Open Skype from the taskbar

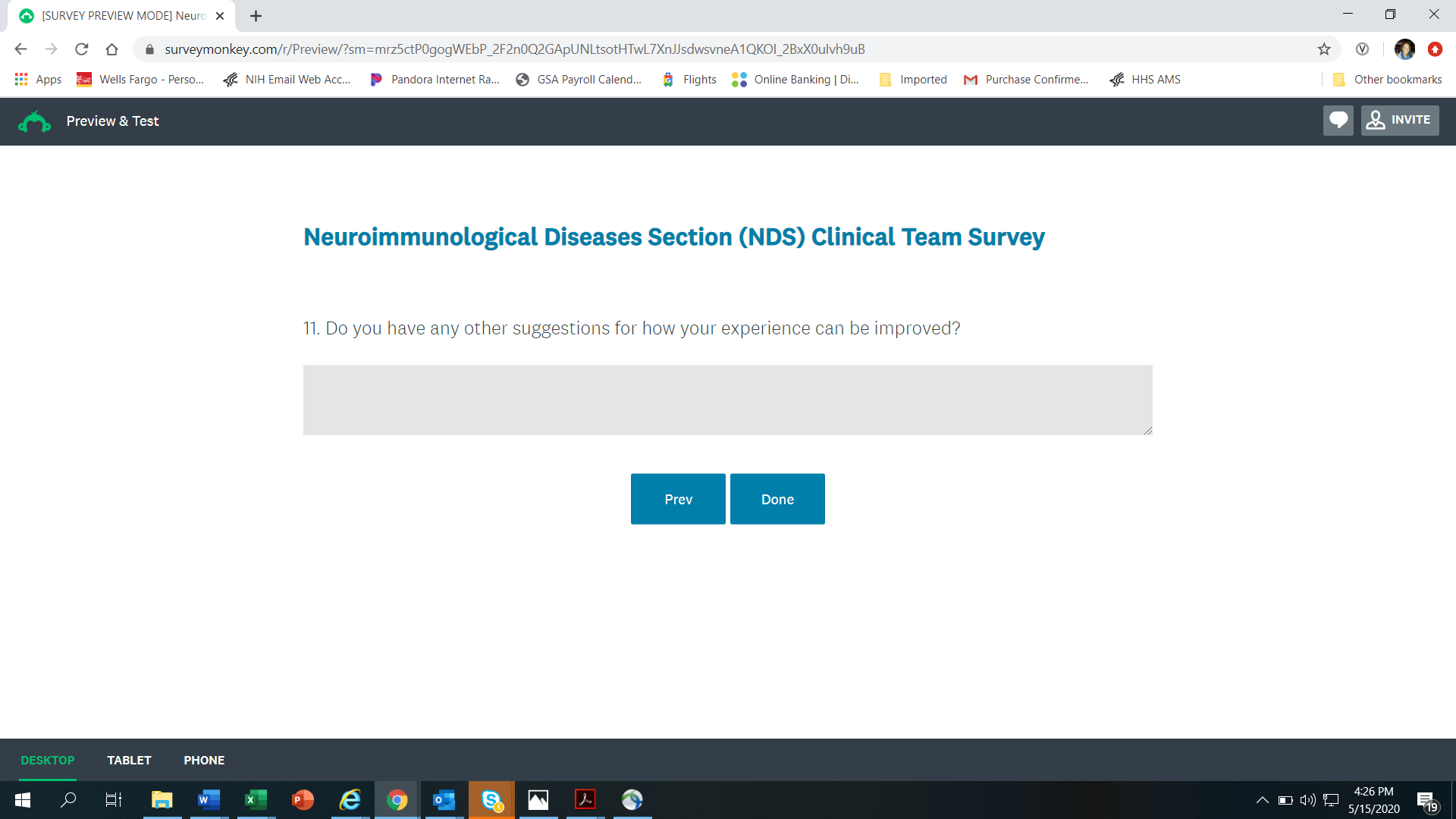[491, 800]
